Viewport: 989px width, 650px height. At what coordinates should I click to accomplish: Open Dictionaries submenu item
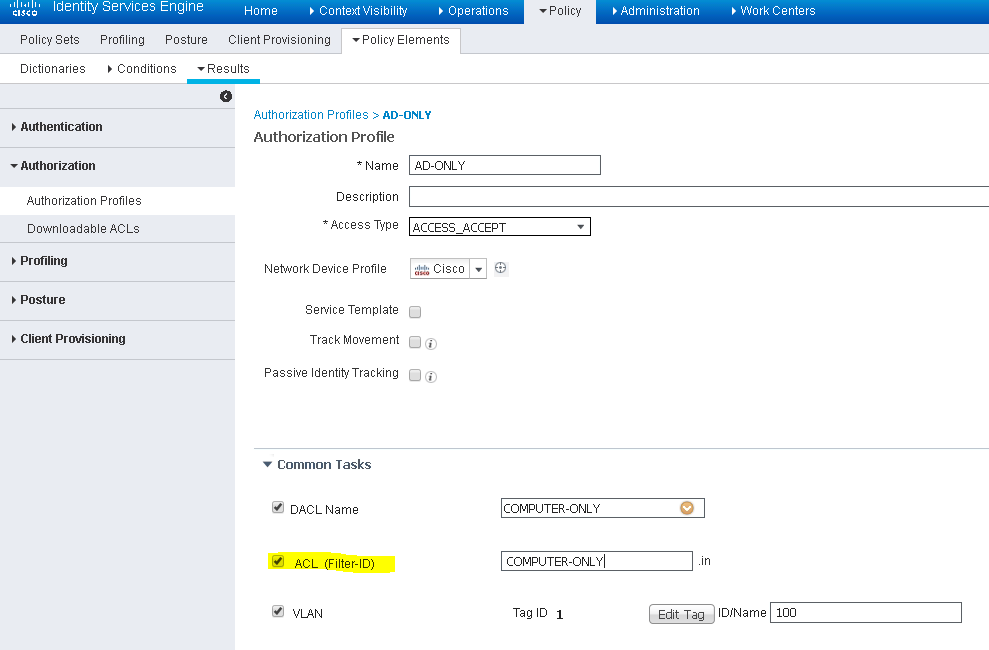coord(53,69)
